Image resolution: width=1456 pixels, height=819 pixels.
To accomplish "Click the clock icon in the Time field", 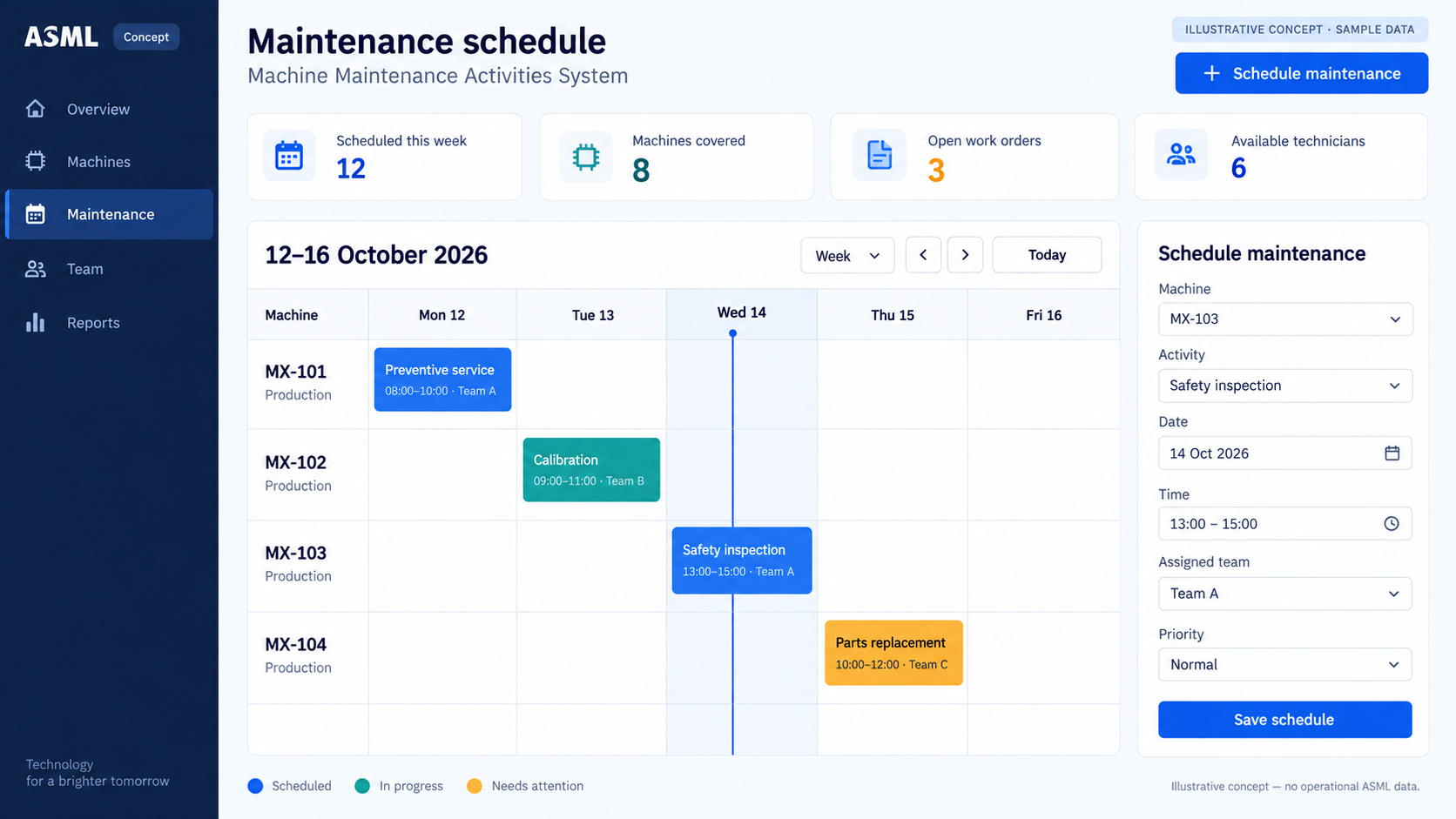I will point(1392,523).
